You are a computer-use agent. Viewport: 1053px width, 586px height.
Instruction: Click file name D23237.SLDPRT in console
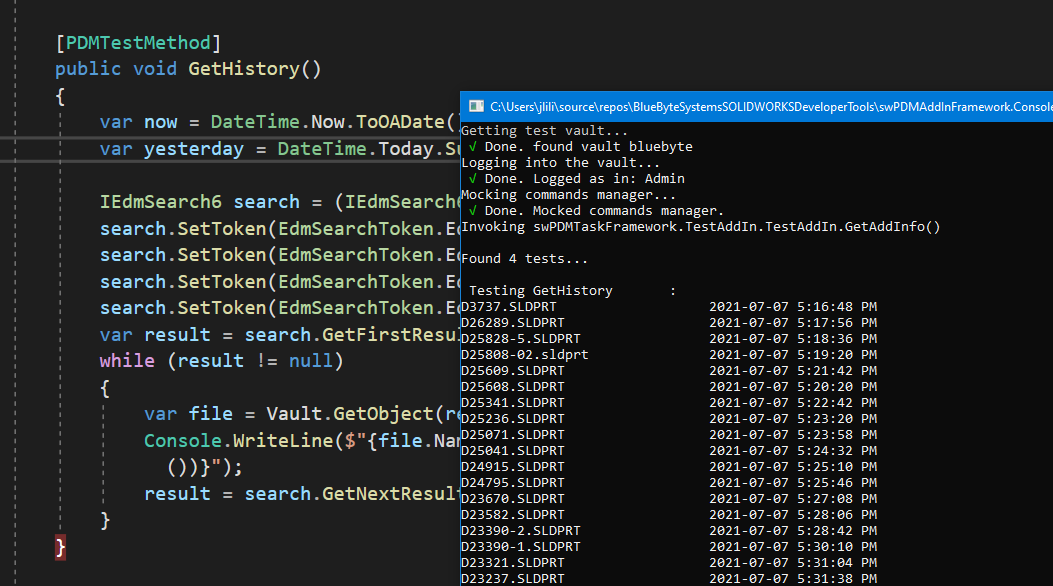tap(513, 579)
